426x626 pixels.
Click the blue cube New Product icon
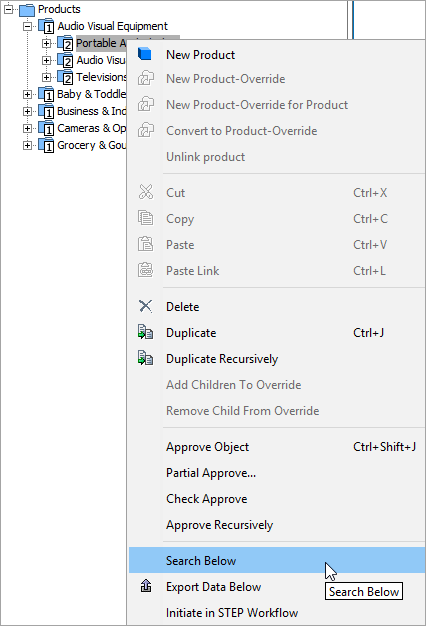[x=145, y=53]
